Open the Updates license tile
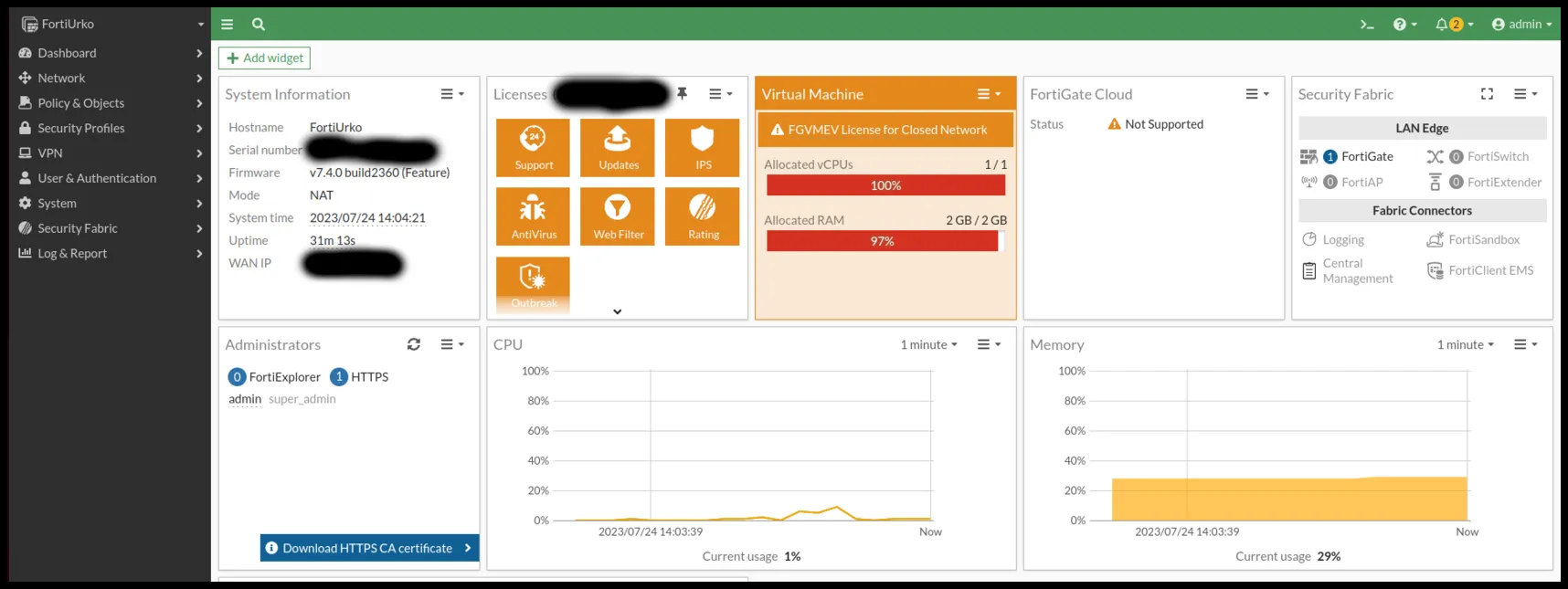 (618, 148)
